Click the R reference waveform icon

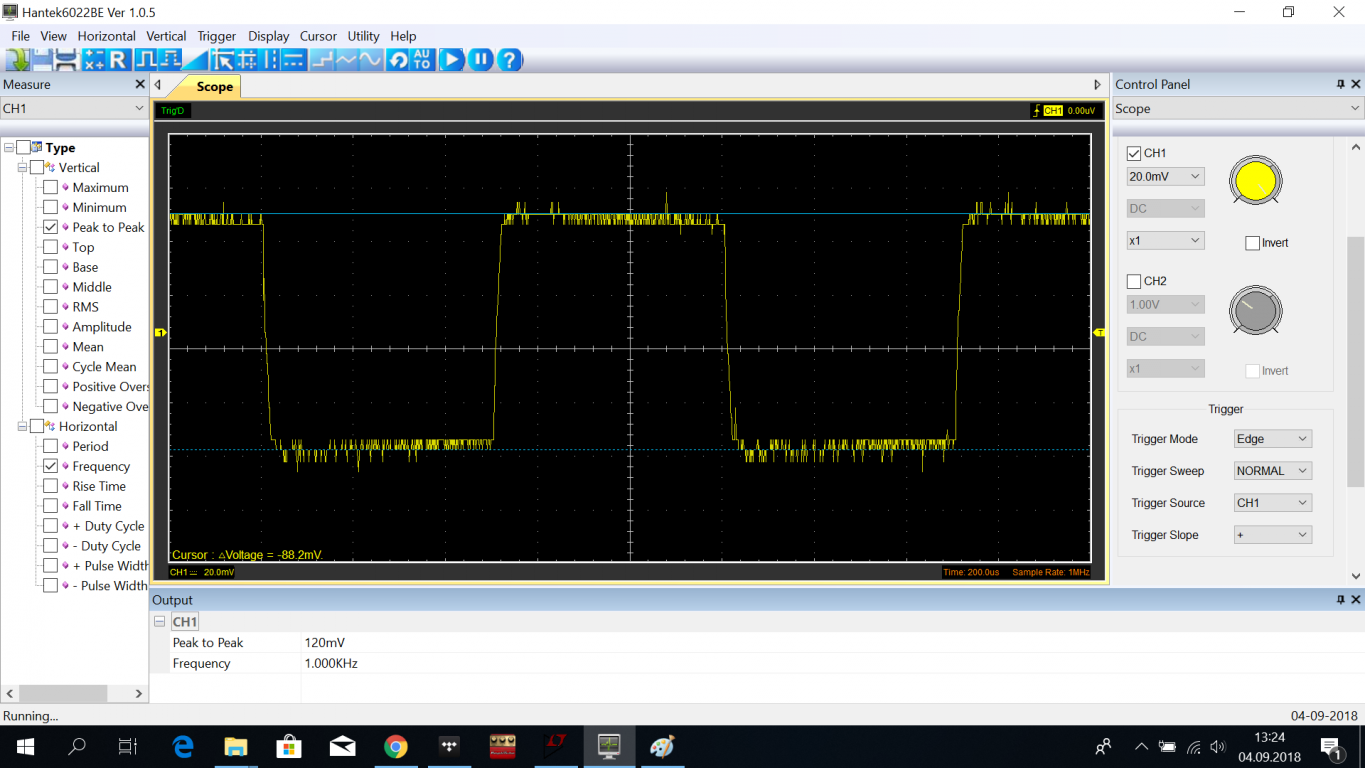[x=118, y=60]
